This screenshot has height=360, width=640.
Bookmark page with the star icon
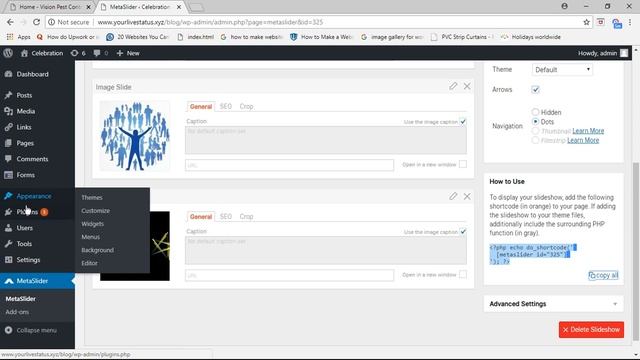click(587, 22)
